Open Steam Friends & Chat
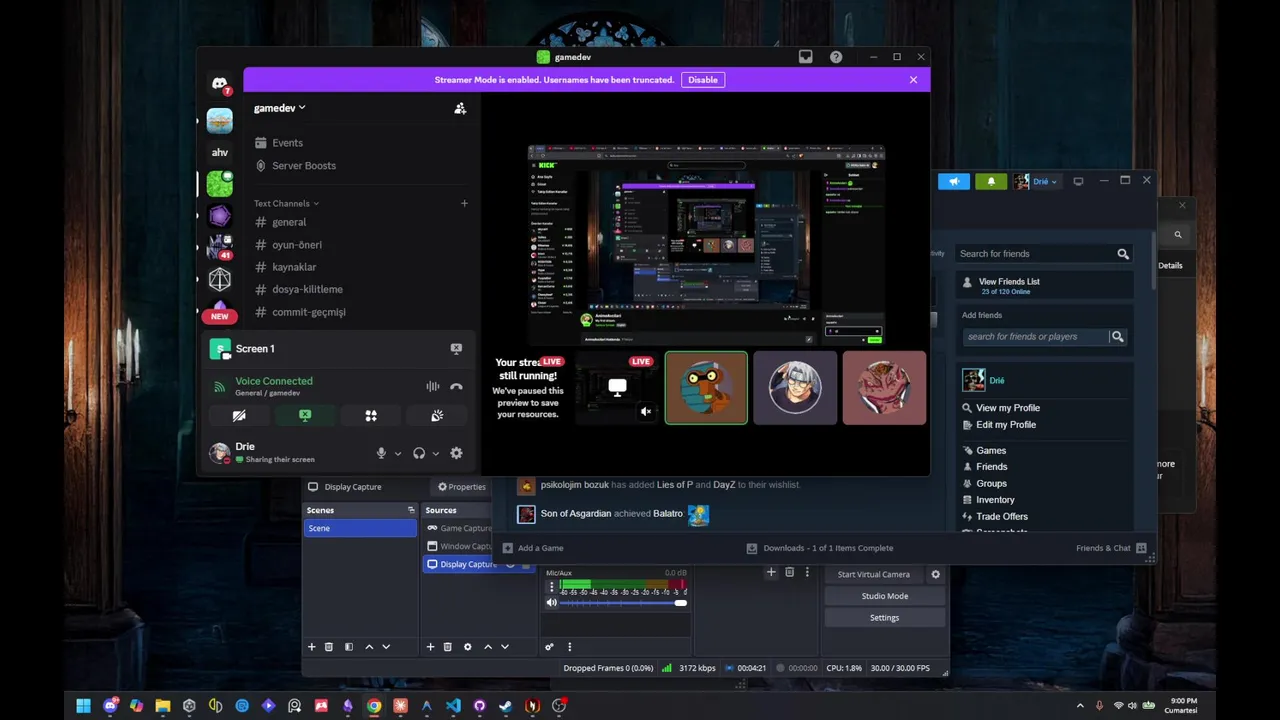The height and width of the screenshot is (720, 1280). [x=1111, y=548]
